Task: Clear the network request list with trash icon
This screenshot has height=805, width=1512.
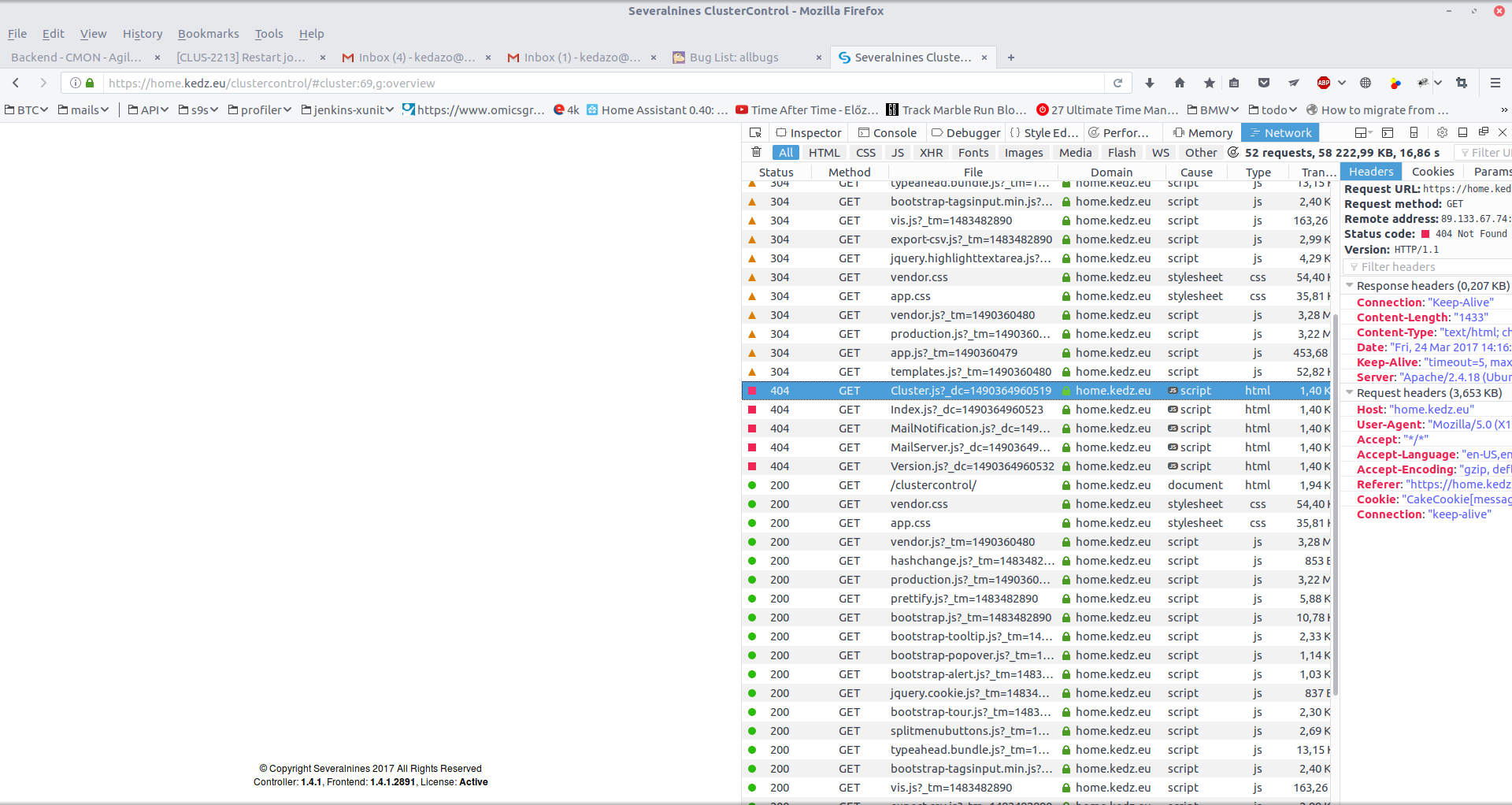Action: (x=757, y=152)
